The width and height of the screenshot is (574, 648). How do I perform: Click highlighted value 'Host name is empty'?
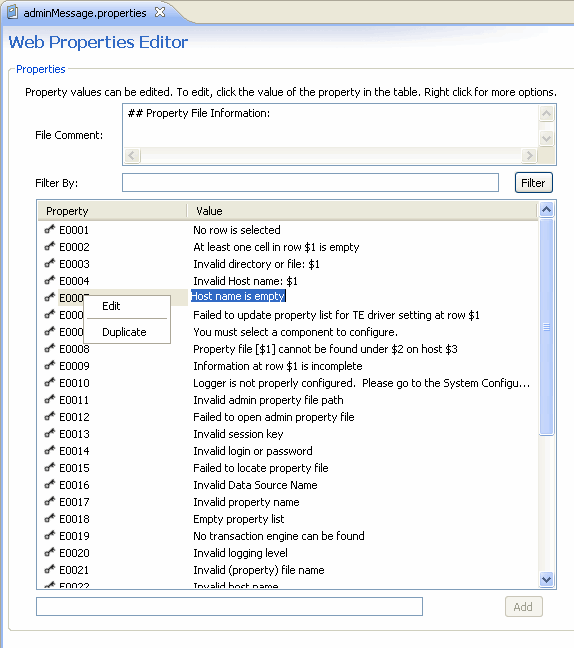[238, 296]
